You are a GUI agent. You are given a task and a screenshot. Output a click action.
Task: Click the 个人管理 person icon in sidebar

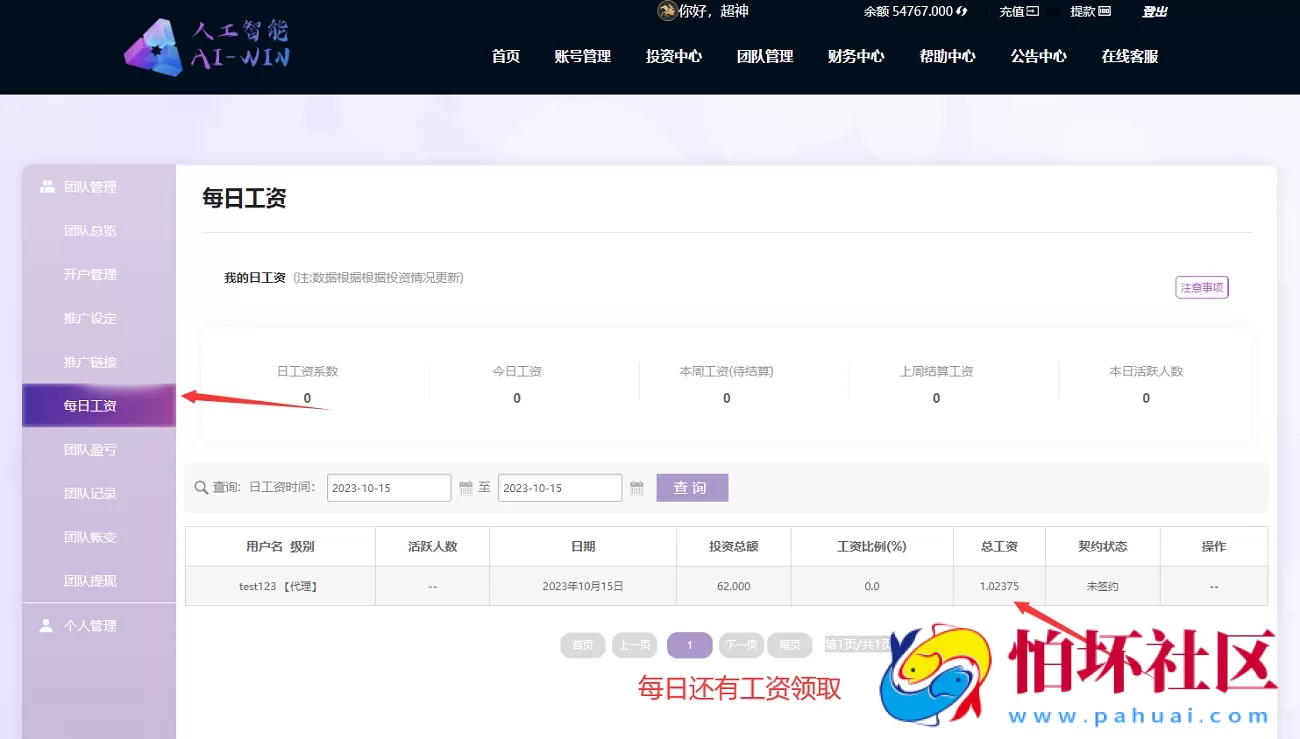pyautogui.click(x=44, y=625)
